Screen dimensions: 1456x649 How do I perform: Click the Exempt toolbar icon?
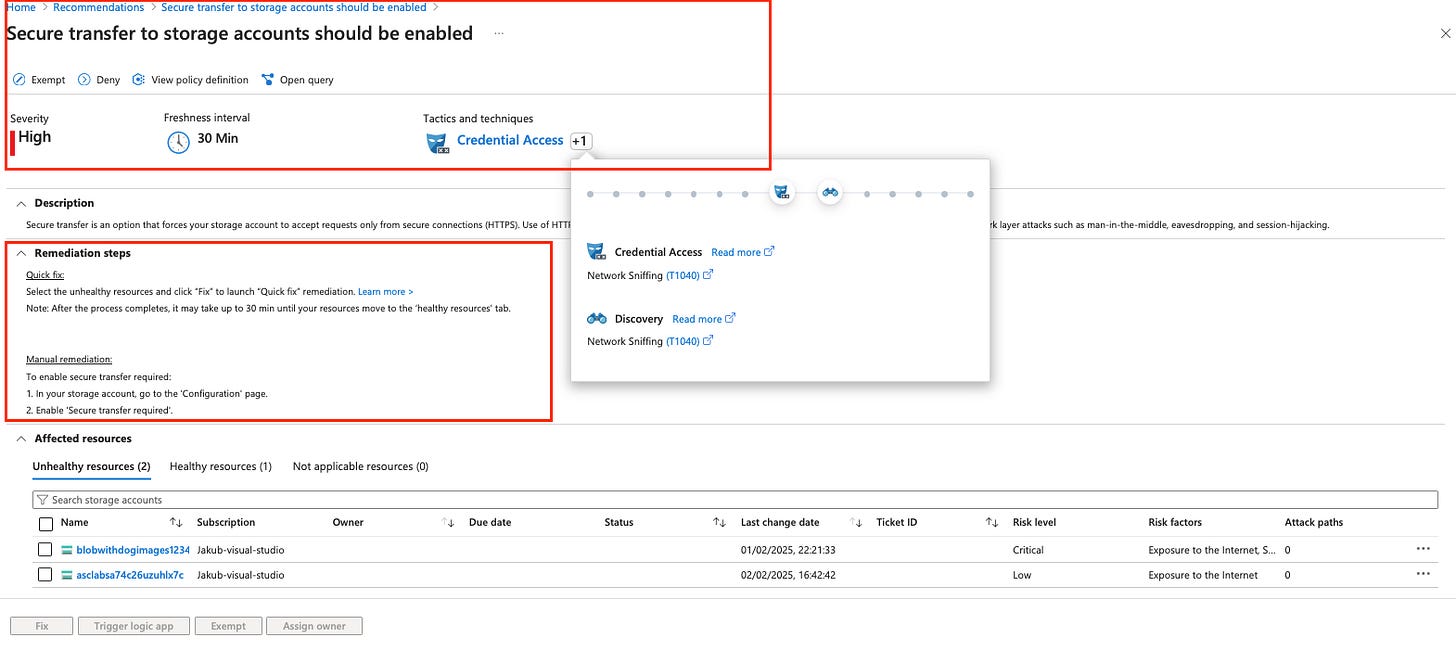click(x=19, y=80)
